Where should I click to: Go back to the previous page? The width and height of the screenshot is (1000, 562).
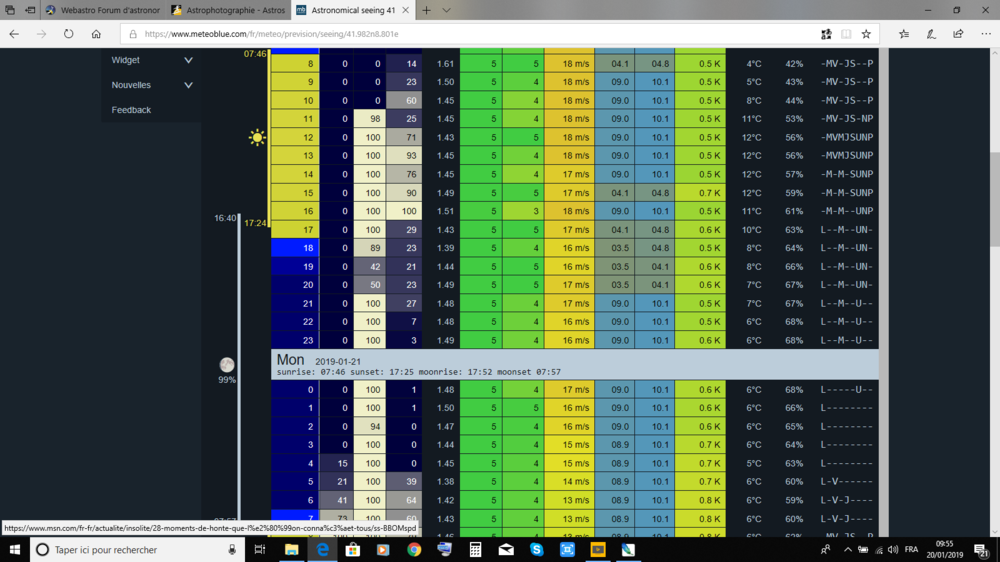[14, 34]
